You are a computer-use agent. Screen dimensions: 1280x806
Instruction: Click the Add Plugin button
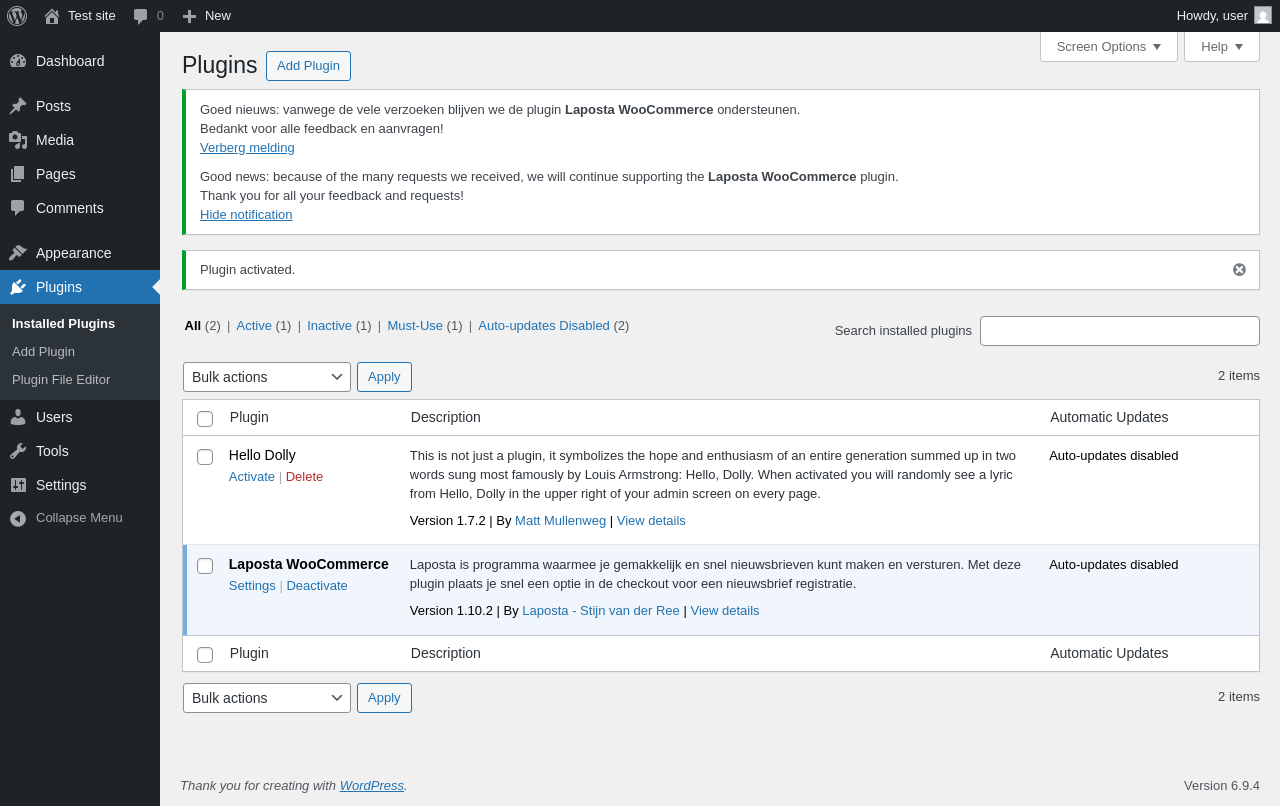tap(308, 66)
